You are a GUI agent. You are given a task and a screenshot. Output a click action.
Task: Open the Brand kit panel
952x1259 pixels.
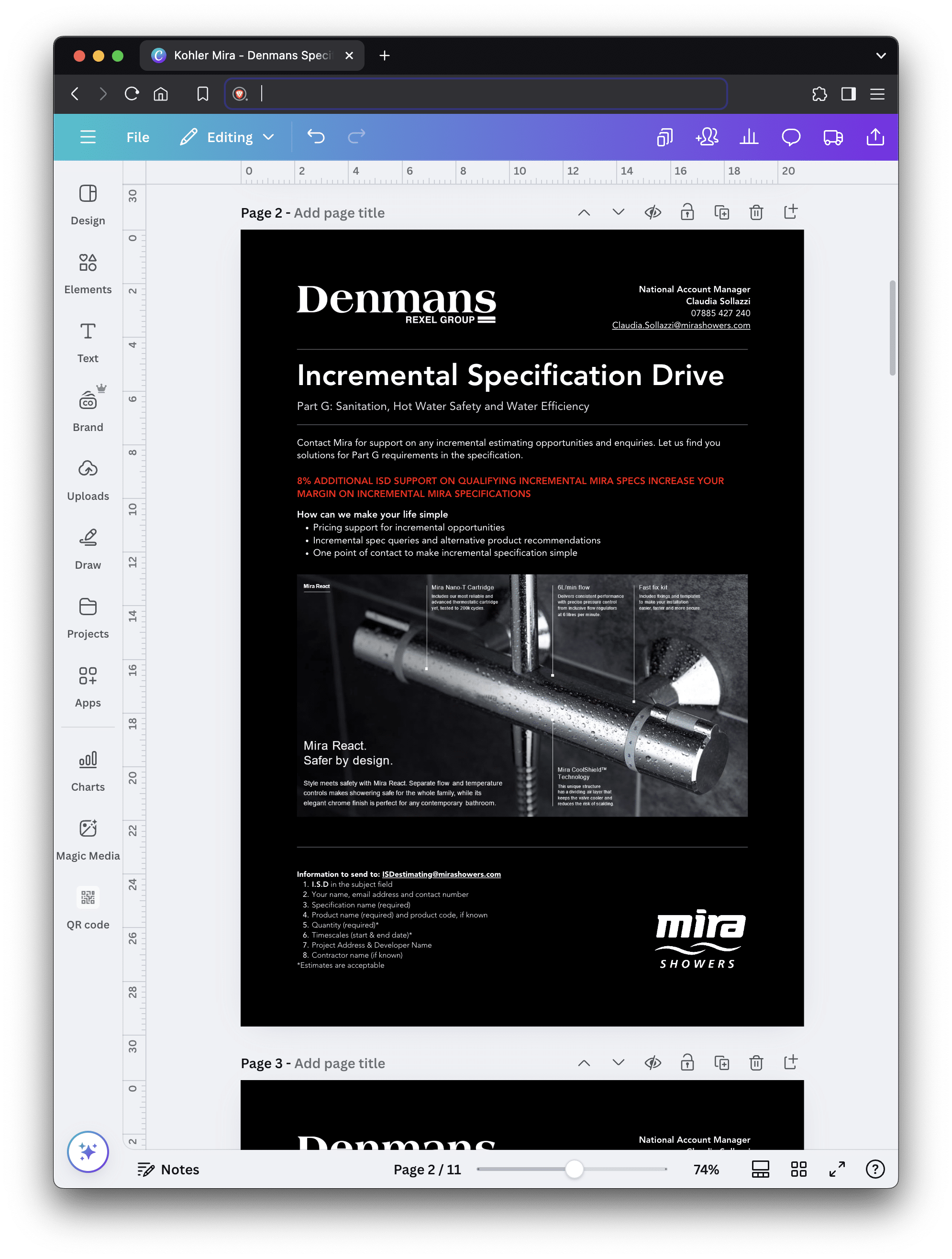(88, 411)
